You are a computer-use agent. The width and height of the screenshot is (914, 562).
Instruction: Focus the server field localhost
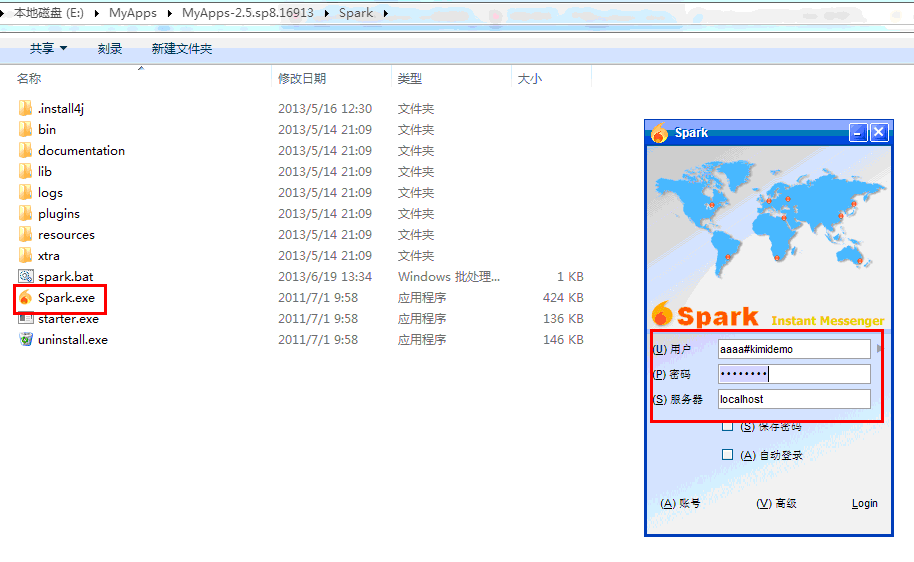[794, 399]
